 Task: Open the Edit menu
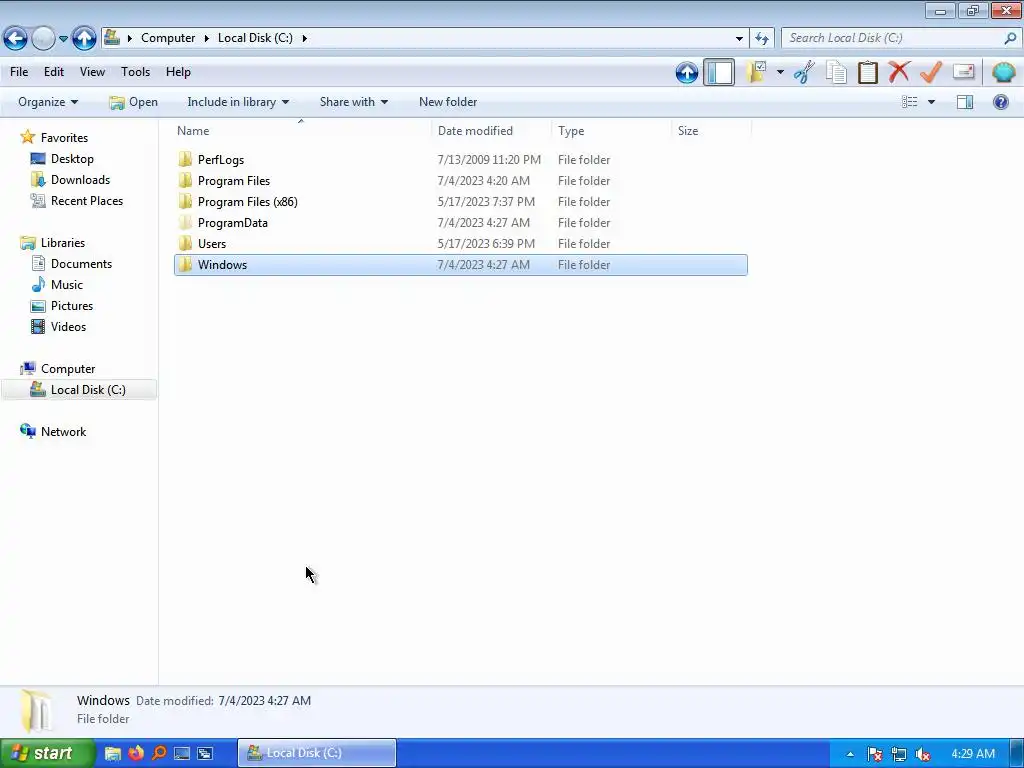pyautogui.click(x=54, y=72)
